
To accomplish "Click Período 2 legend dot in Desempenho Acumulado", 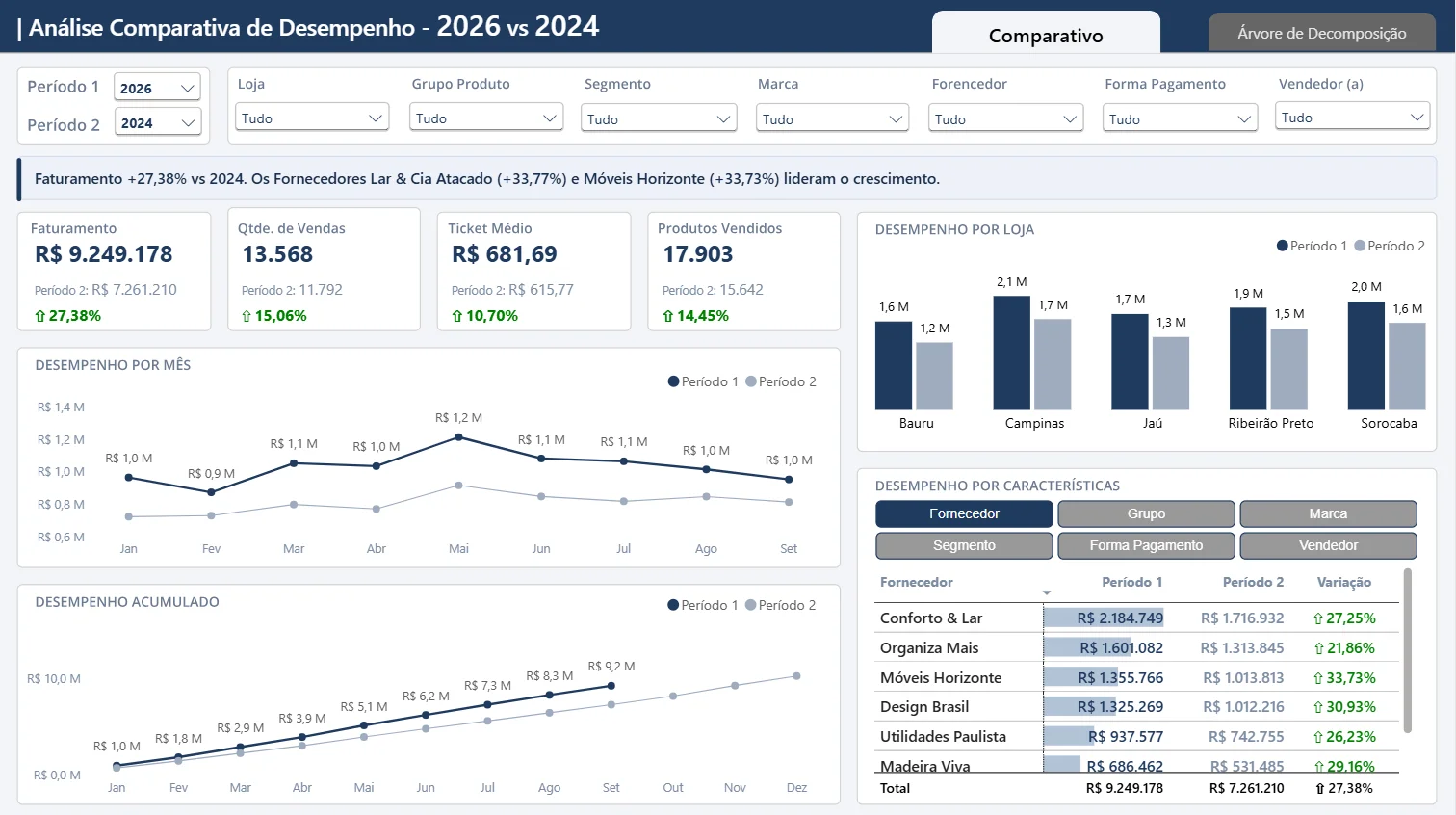I will [x=751, y=605].
